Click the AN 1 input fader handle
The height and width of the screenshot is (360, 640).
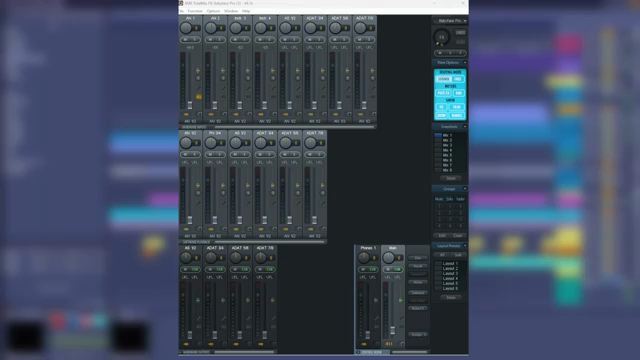pos(190,105)
